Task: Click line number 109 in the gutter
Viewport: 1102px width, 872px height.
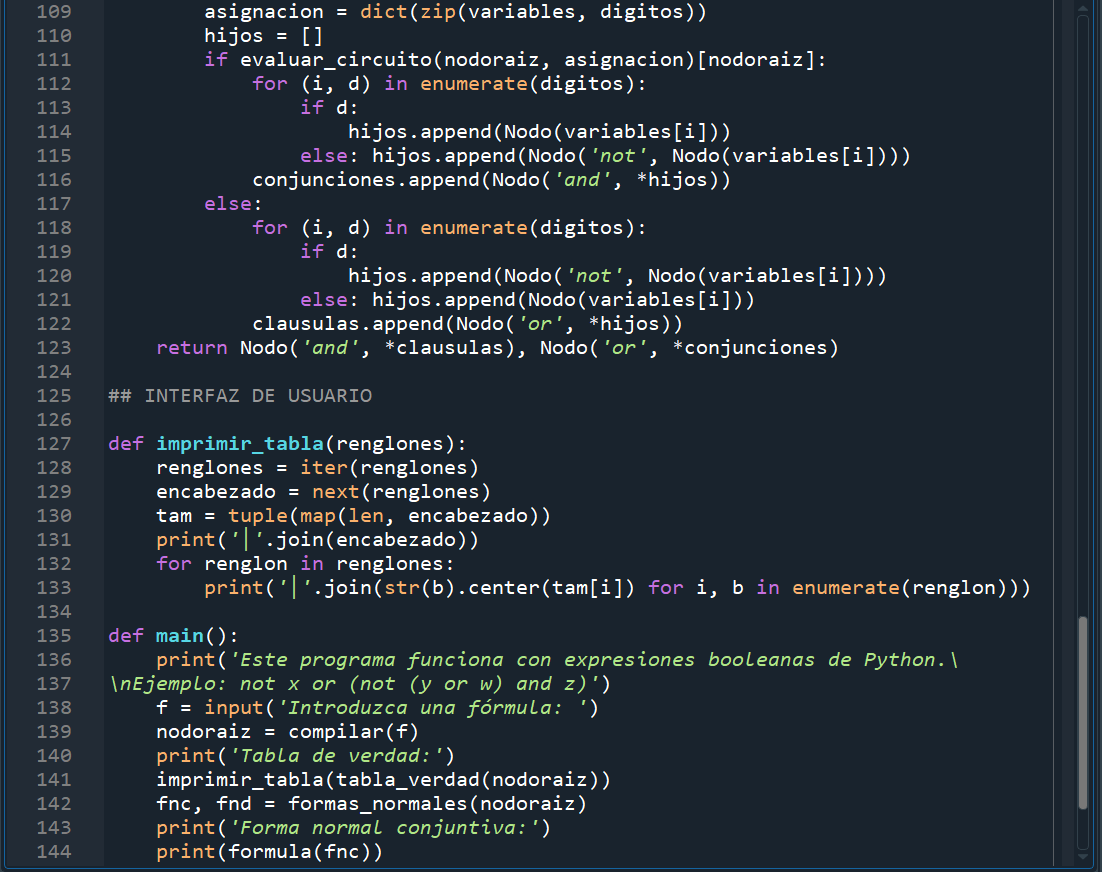Action: point(55,11)
